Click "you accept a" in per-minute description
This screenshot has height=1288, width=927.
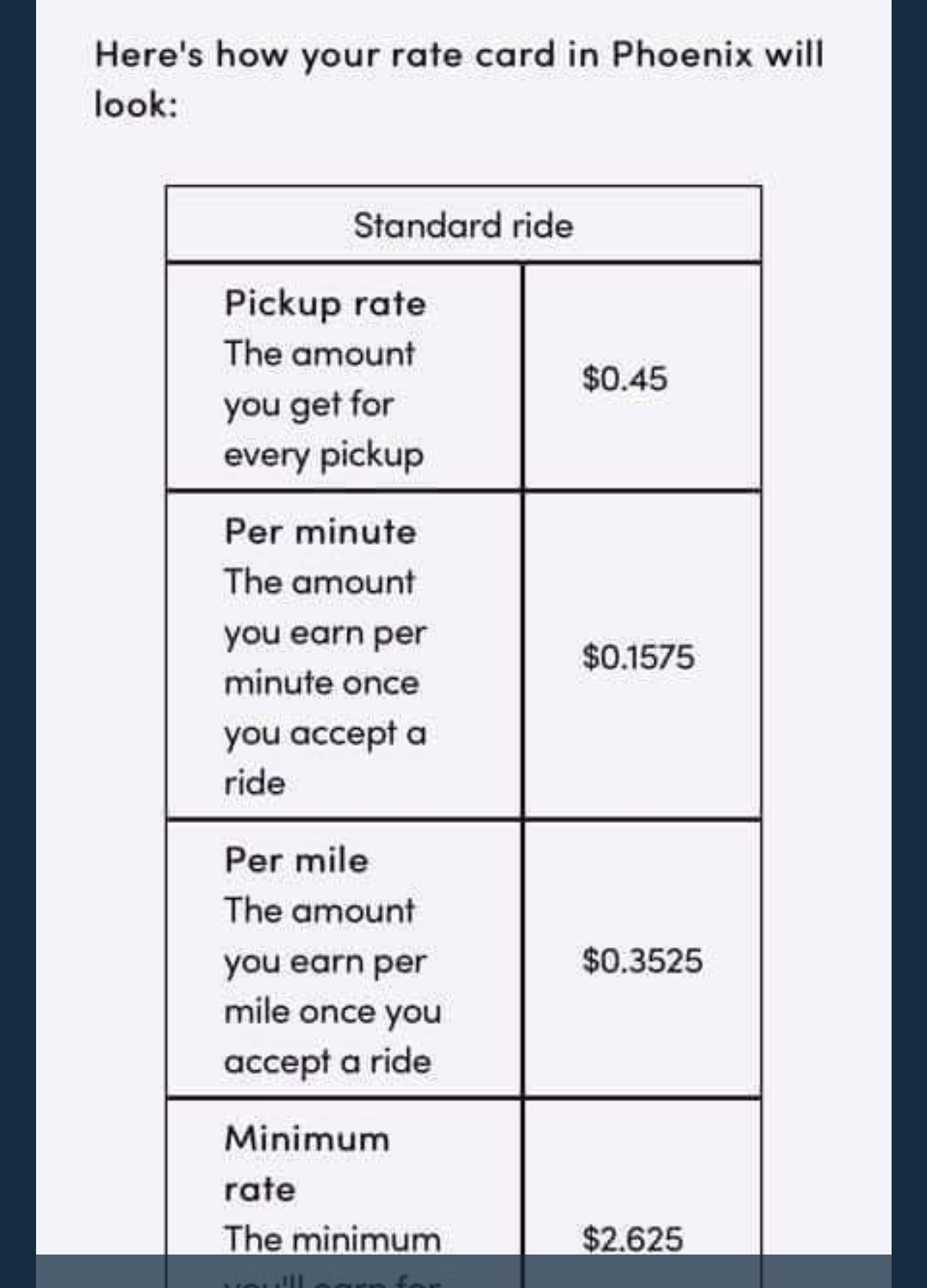(x=325, y=734)
